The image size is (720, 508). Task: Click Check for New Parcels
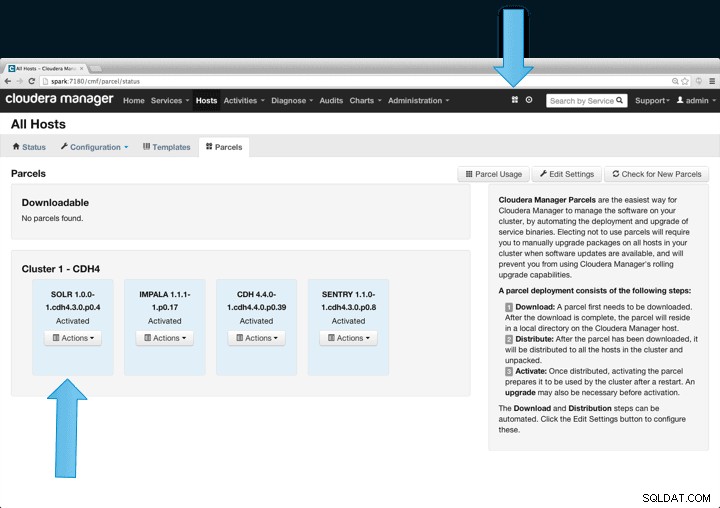(x=657, y=174)
